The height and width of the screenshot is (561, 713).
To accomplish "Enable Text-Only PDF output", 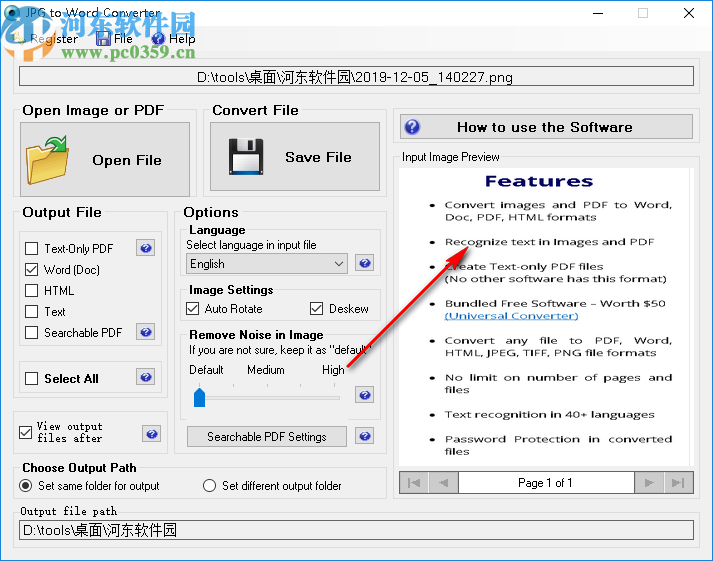I will (x=31, y=249).
